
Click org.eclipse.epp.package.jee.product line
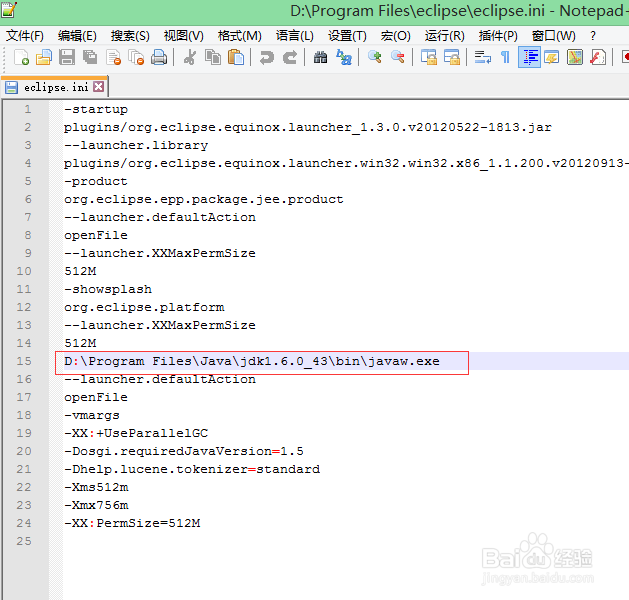(x=204, y=199)
